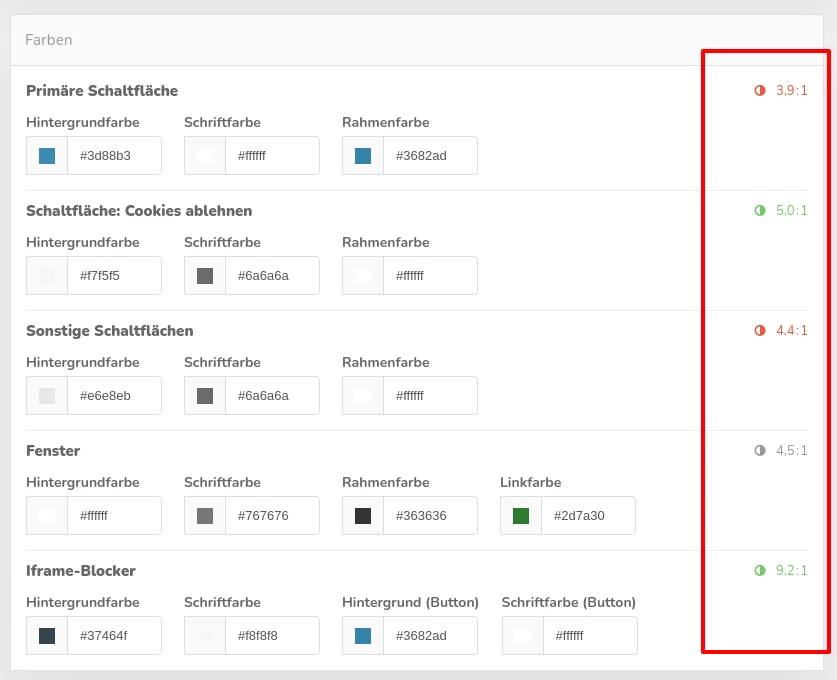Click the #3d88b3 hex input field
The width and height of the screenshot is (837, 680).
pos(114,156)
